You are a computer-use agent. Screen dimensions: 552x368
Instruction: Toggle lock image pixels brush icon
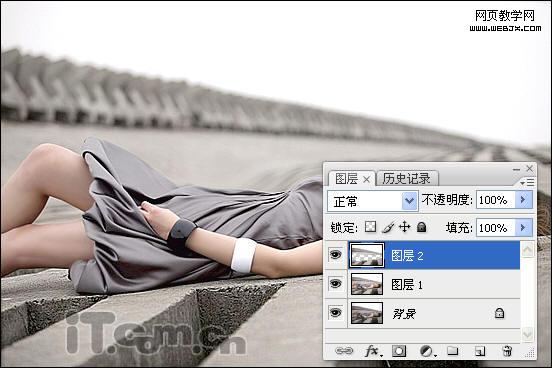coord(388,227)
